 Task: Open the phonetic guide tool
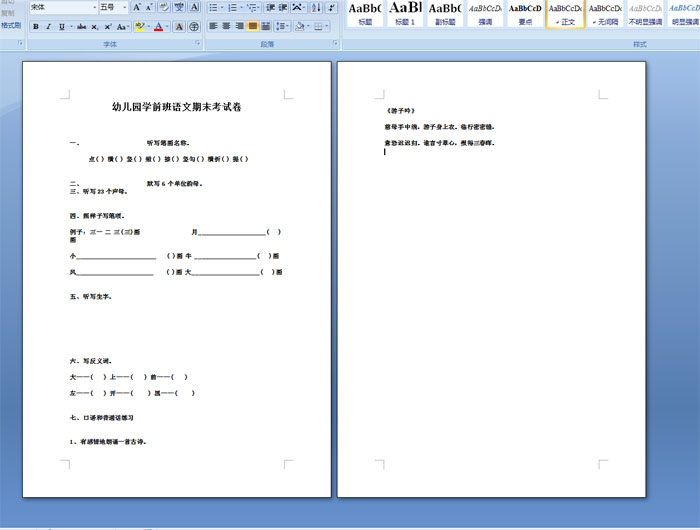(x=179, y=7)
